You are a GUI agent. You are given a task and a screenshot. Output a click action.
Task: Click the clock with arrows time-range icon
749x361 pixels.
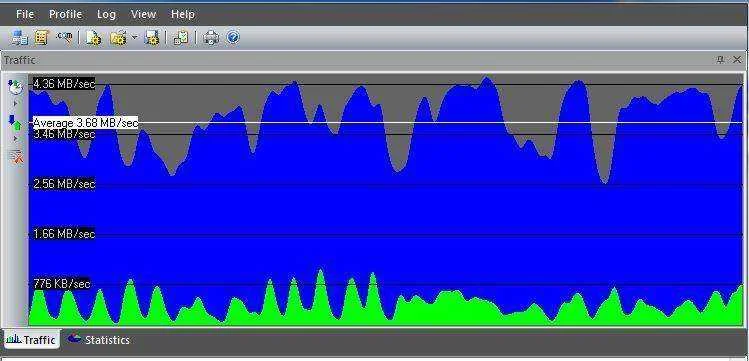point(16,87)
